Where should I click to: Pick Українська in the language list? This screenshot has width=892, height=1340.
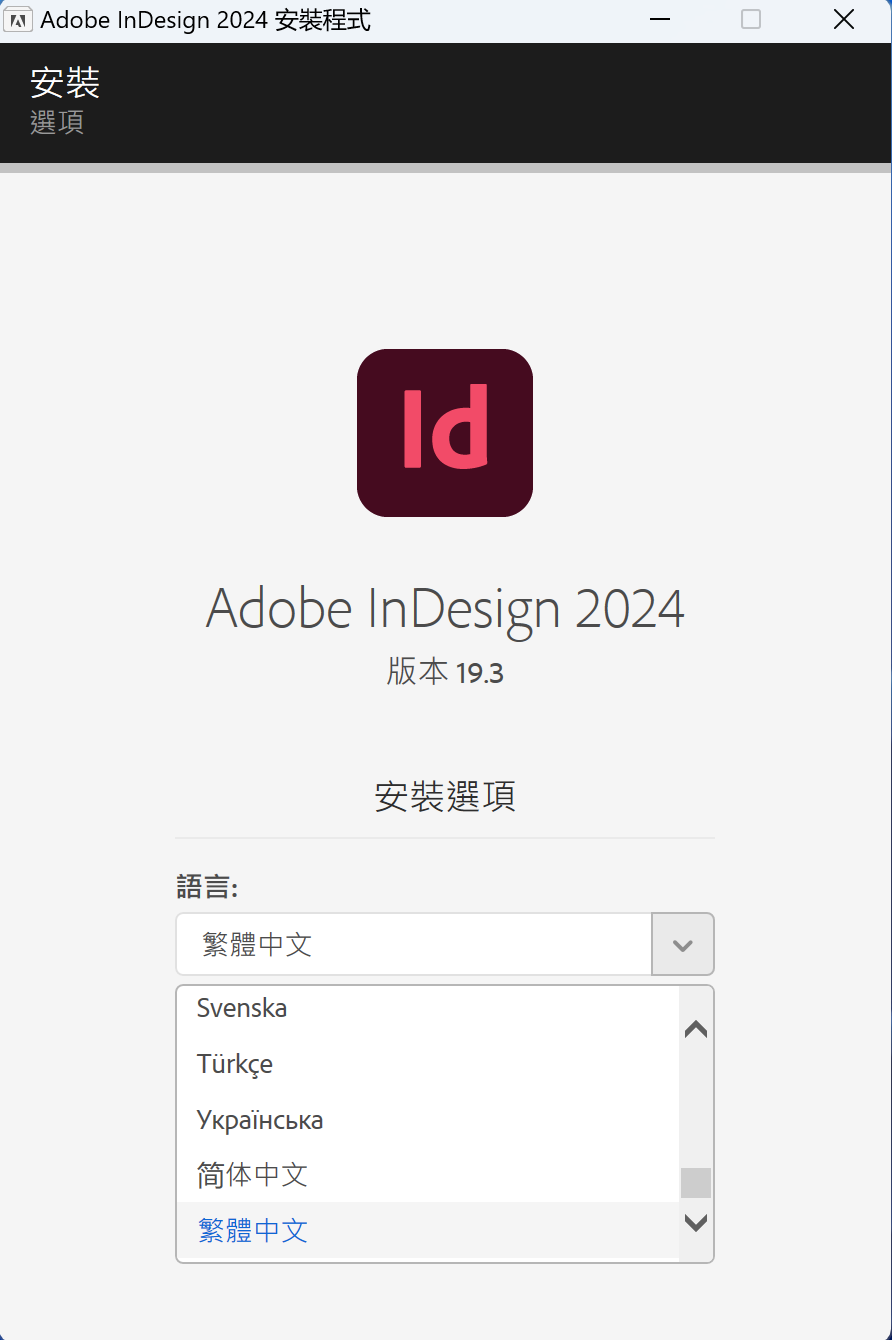260,1120
